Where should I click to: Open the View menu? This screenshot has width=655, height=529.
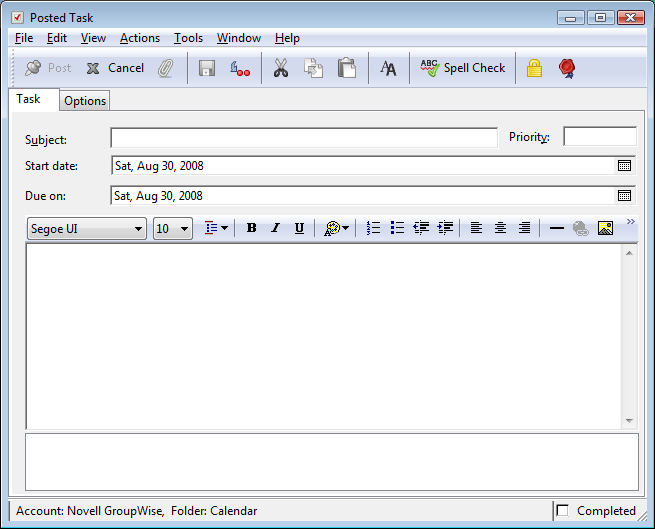click(x=93, y=38)
